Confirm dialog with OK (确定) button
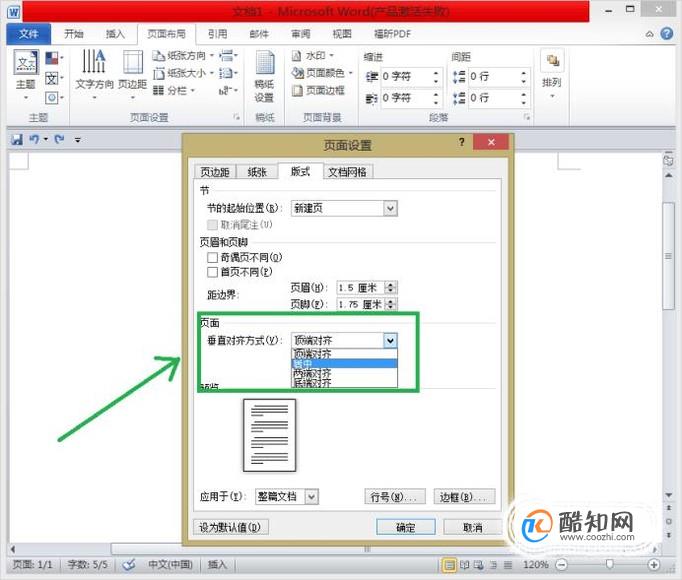This screenshot has width=682, height=580. (x=405, y=528)
